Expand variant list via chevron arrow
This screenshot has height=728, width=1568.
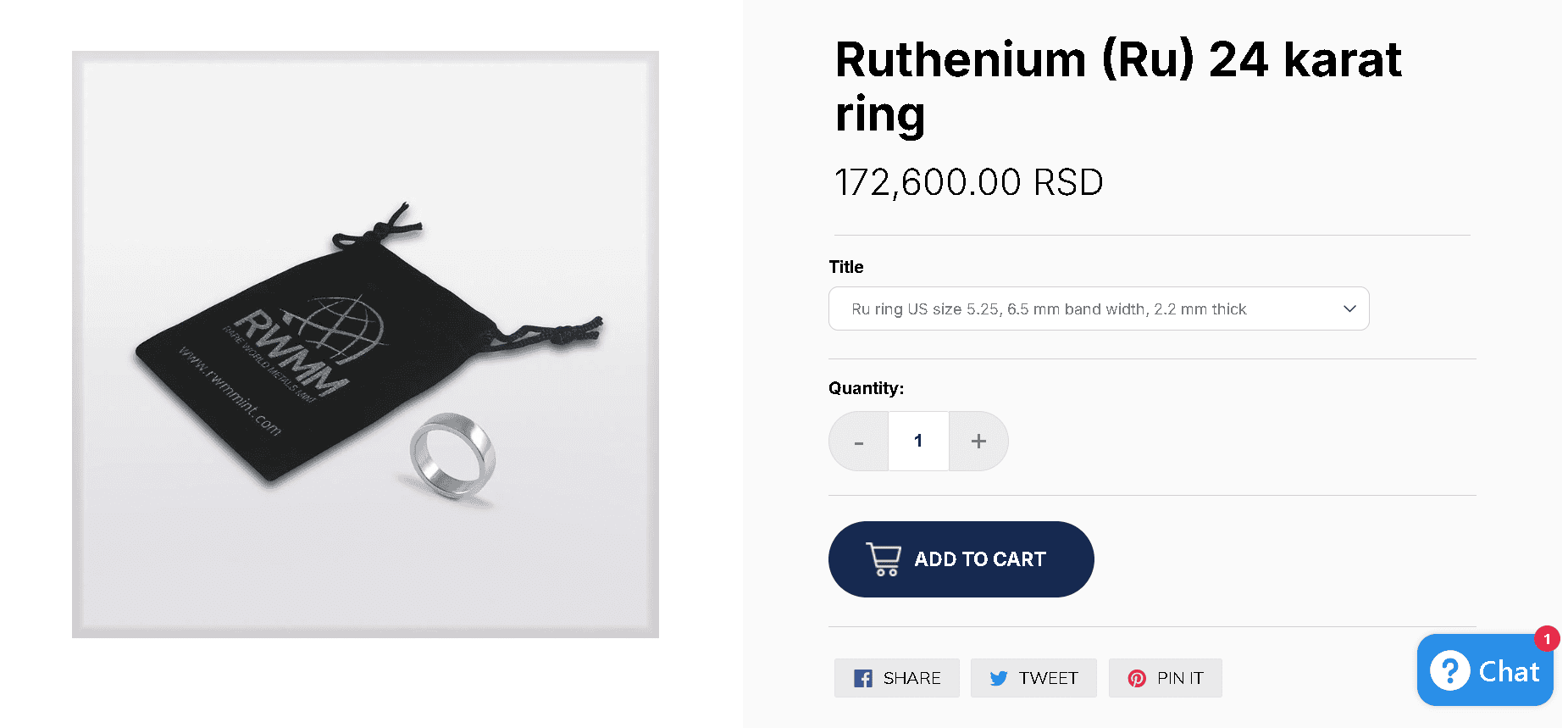(1349, 308)
